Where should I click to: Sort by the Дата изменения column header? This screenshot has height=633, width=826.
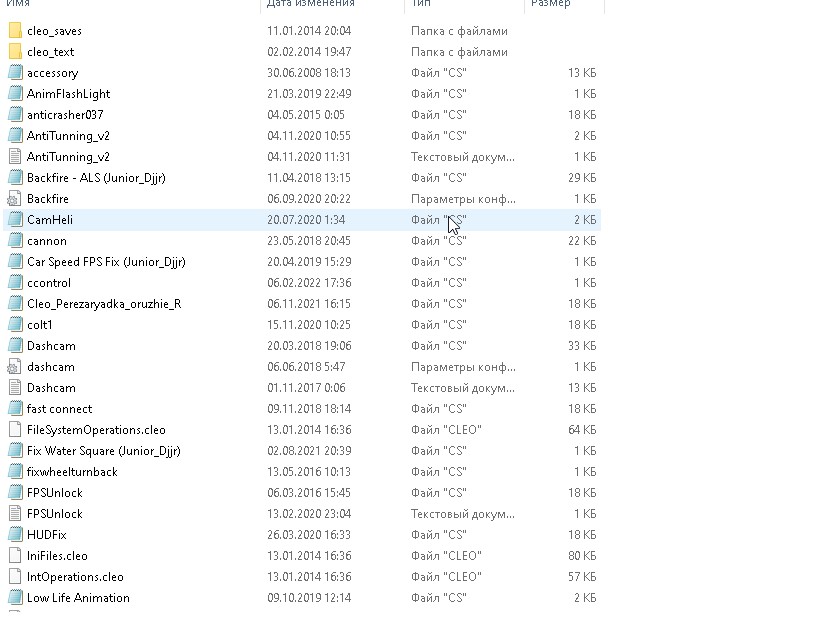tap(310, 4)
